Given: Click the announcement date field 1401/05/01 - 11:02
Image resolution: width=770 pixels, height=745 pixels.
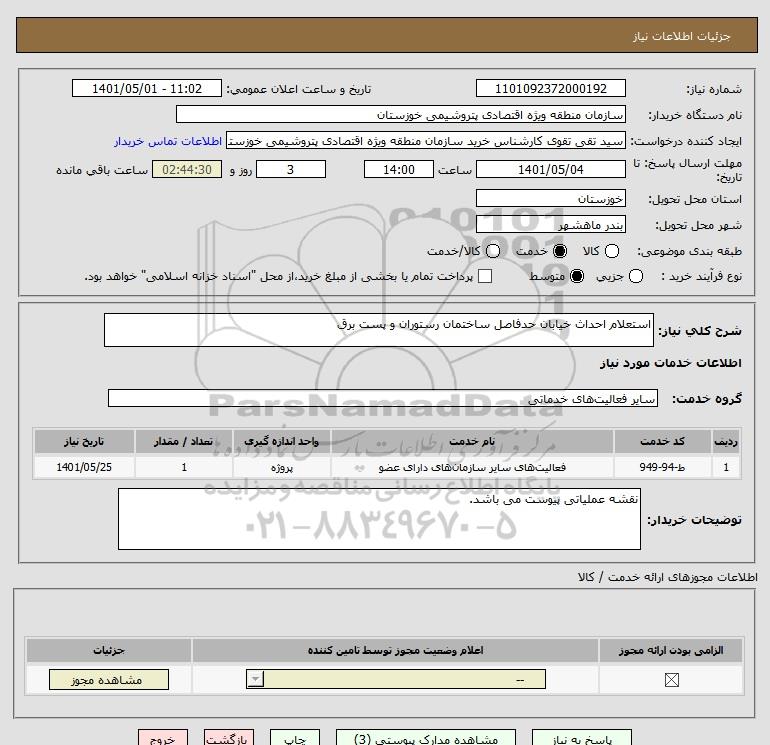Looking at the screenshot, I should pyautogui.click(x=147, y=89).
